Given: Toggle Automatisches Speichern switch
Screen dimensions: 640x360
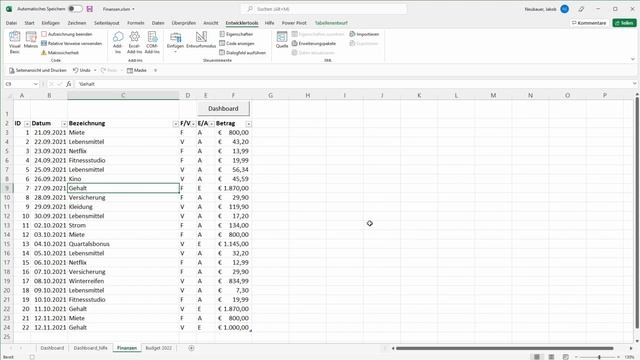Looking at the screenshot, I should tap(75, 9).
